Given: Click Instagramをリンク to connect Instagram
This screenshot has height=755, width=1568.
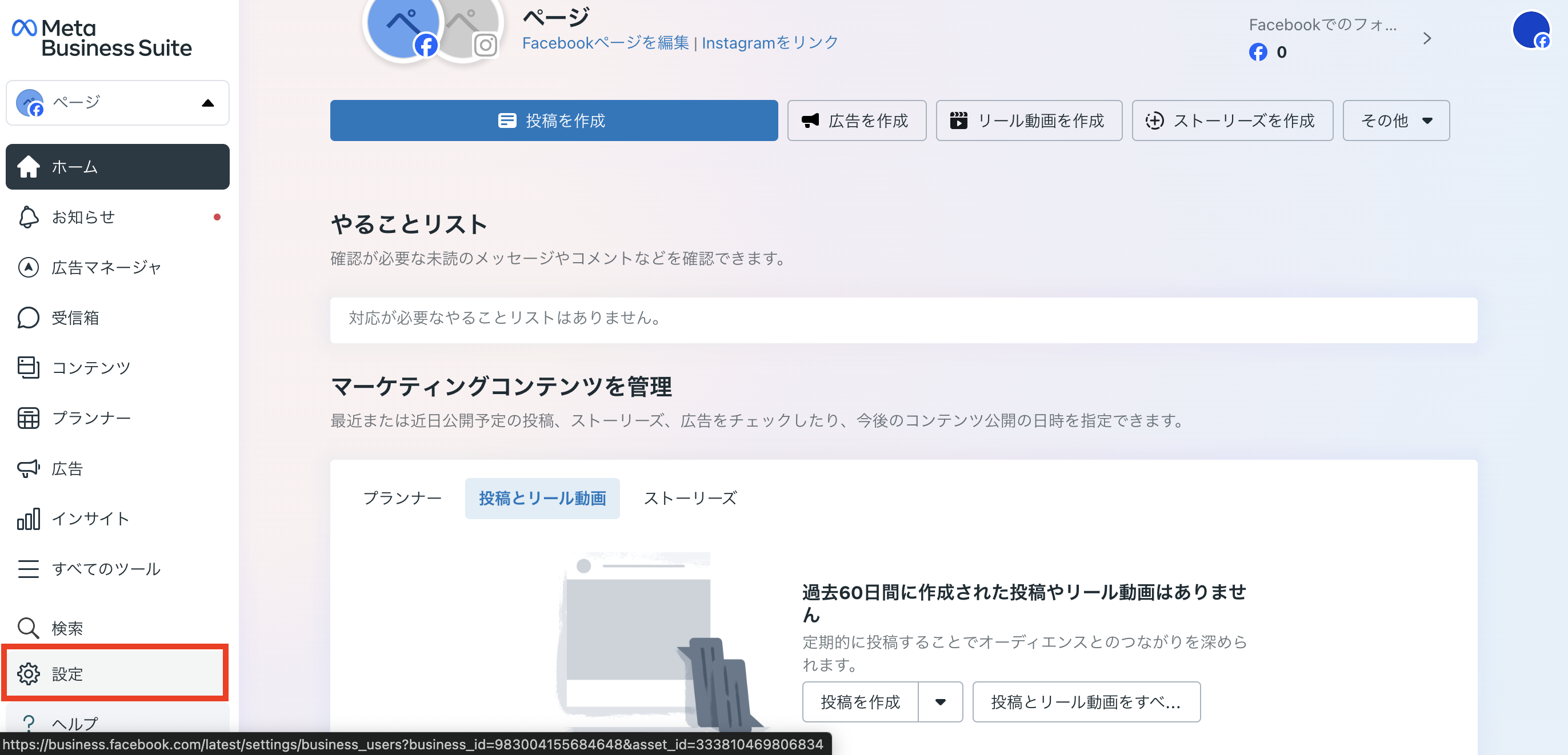Looking at the screenshot, I should [769, 43].
